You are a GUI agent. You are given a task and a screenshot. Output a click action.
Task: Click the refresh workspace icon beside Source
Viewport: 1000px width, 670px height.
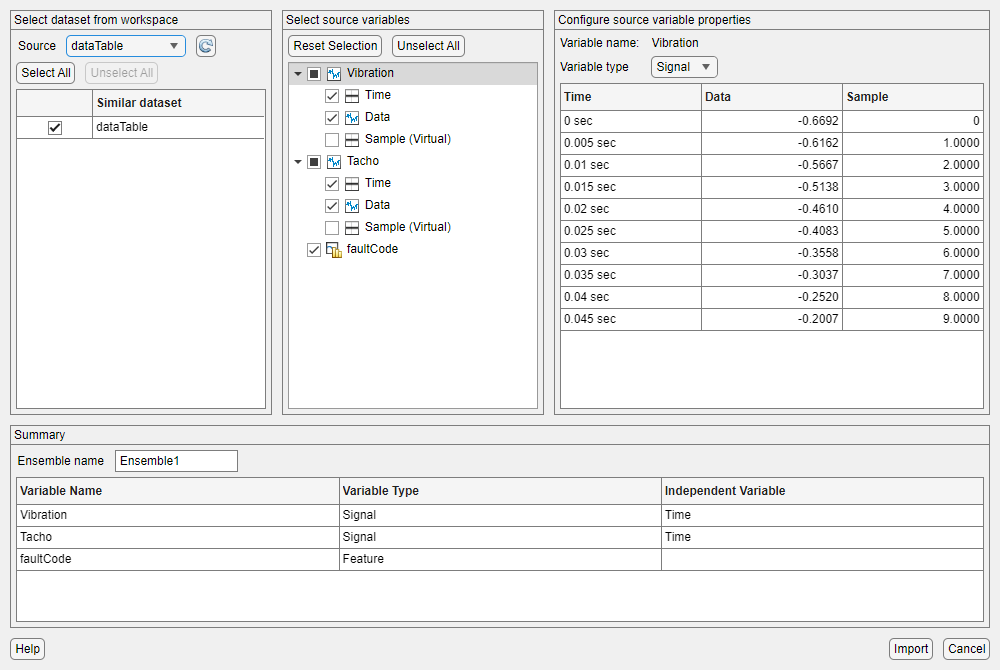coord(206,46)
